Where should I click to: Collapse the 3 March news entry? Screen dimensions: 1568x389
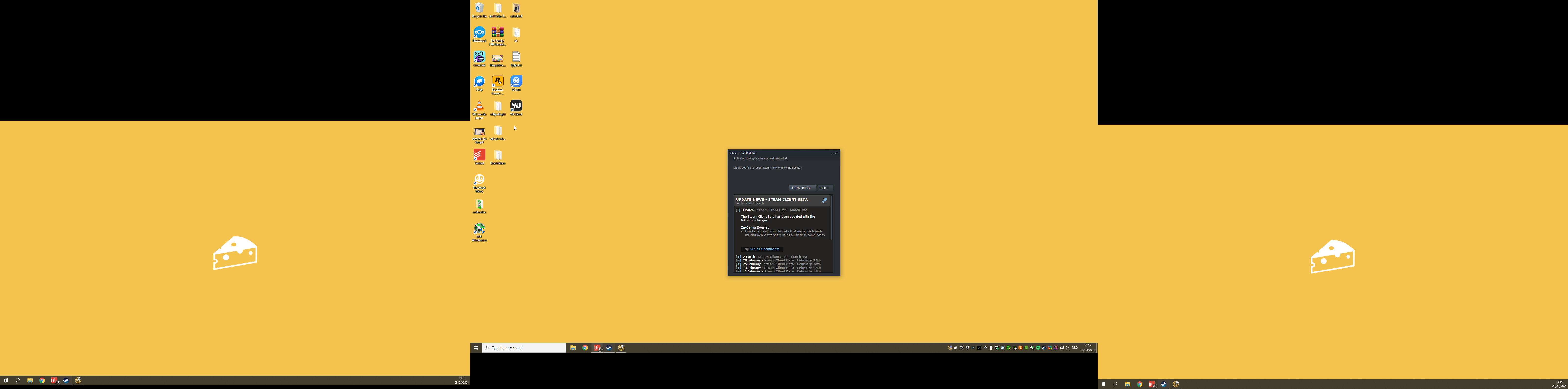(738, 210)
